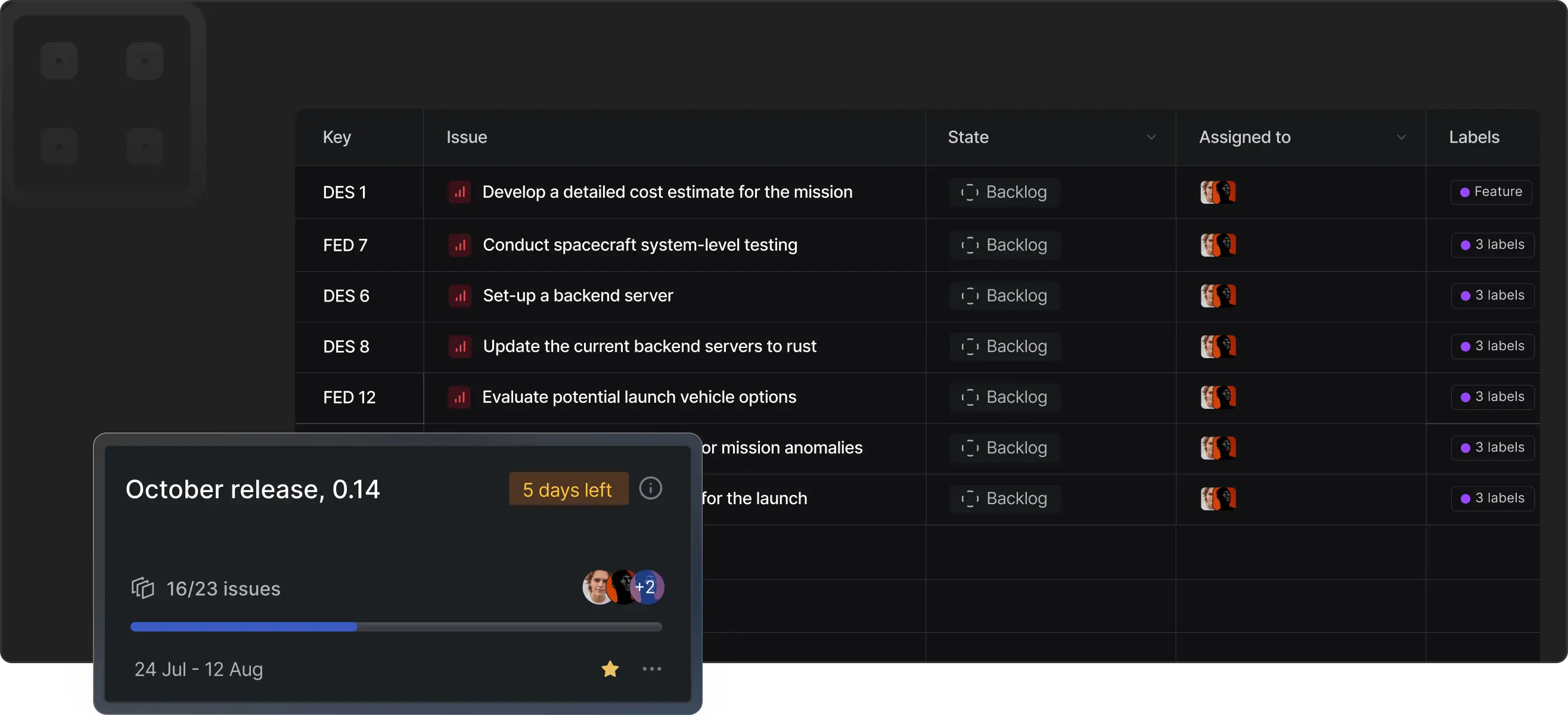Click the issues stack icon beside 16/23 issues
The height and width of the screenshot is (715, 1568).
142,588
